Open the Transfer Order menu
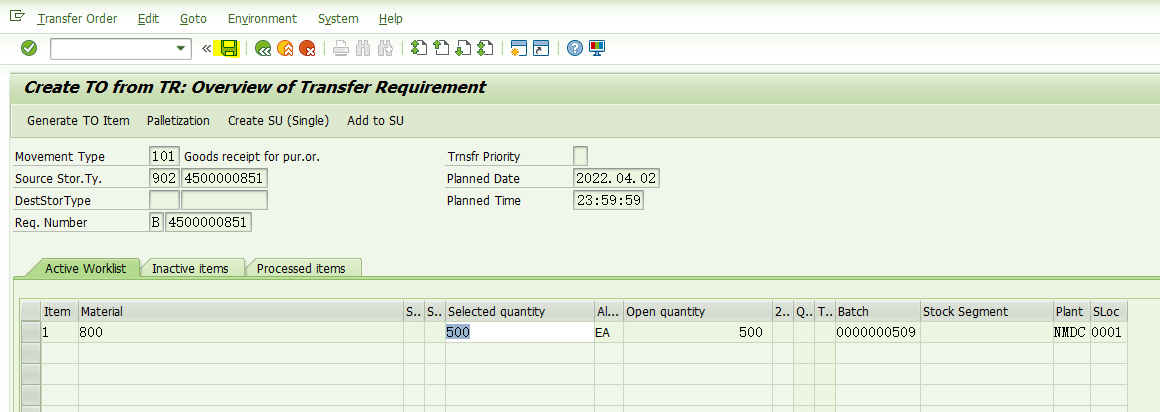This screenshot has width=1160, height=412. (77, 19)
